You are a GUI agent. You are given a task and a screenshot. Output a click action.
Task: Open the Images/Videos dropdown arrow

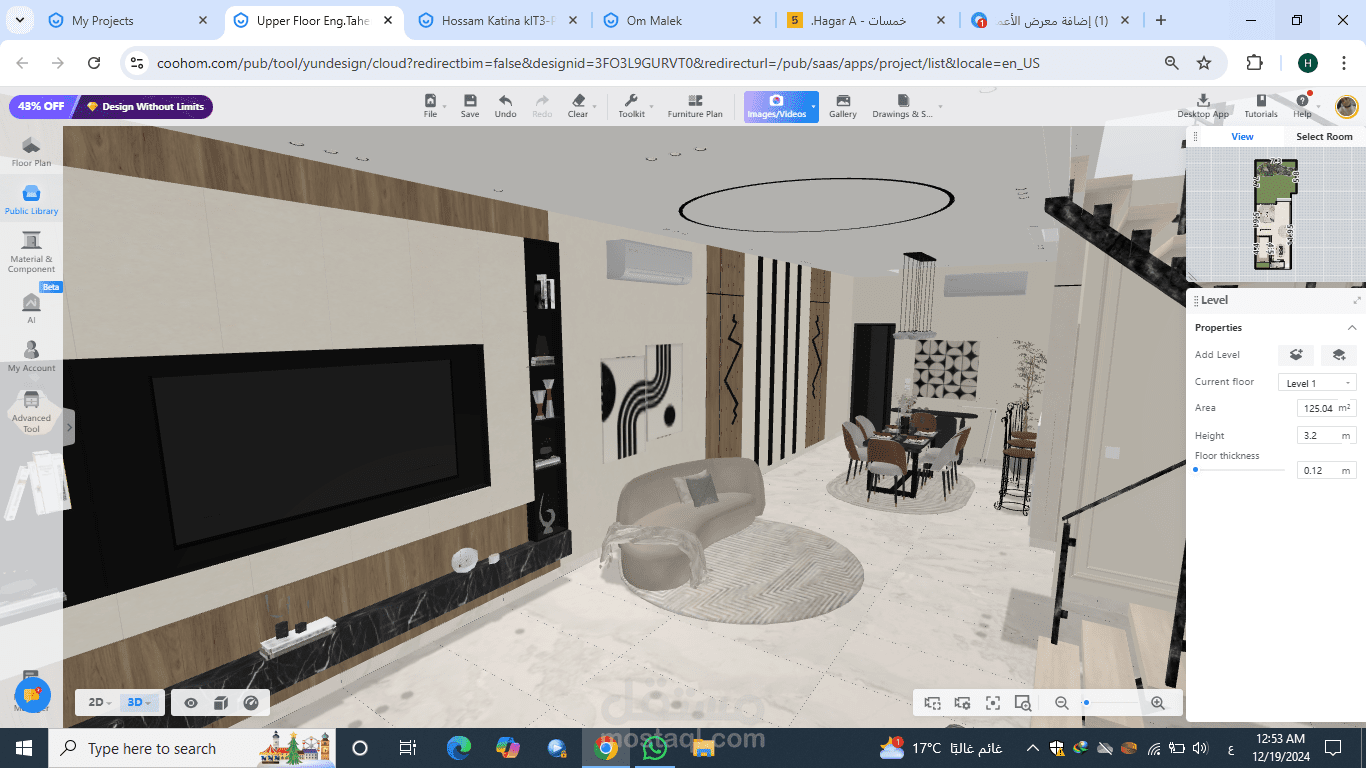(x=813, y=106)
